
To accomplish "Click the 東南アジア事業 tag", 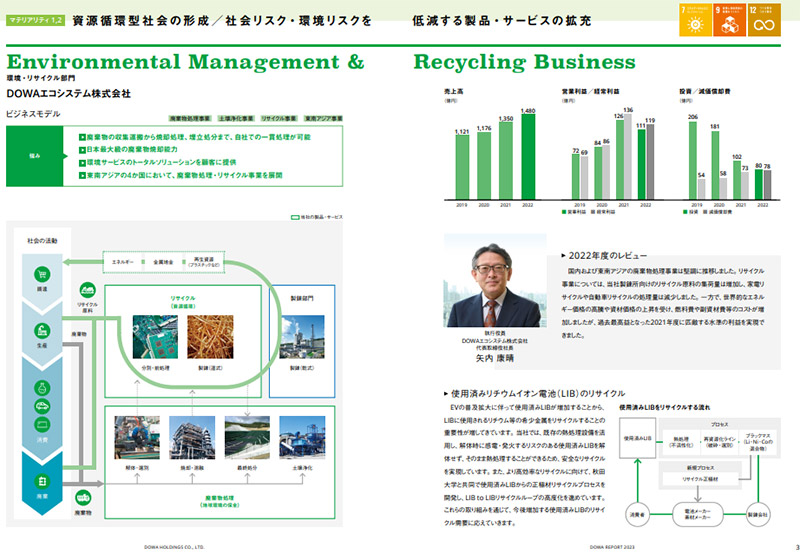I will [323, 118].
